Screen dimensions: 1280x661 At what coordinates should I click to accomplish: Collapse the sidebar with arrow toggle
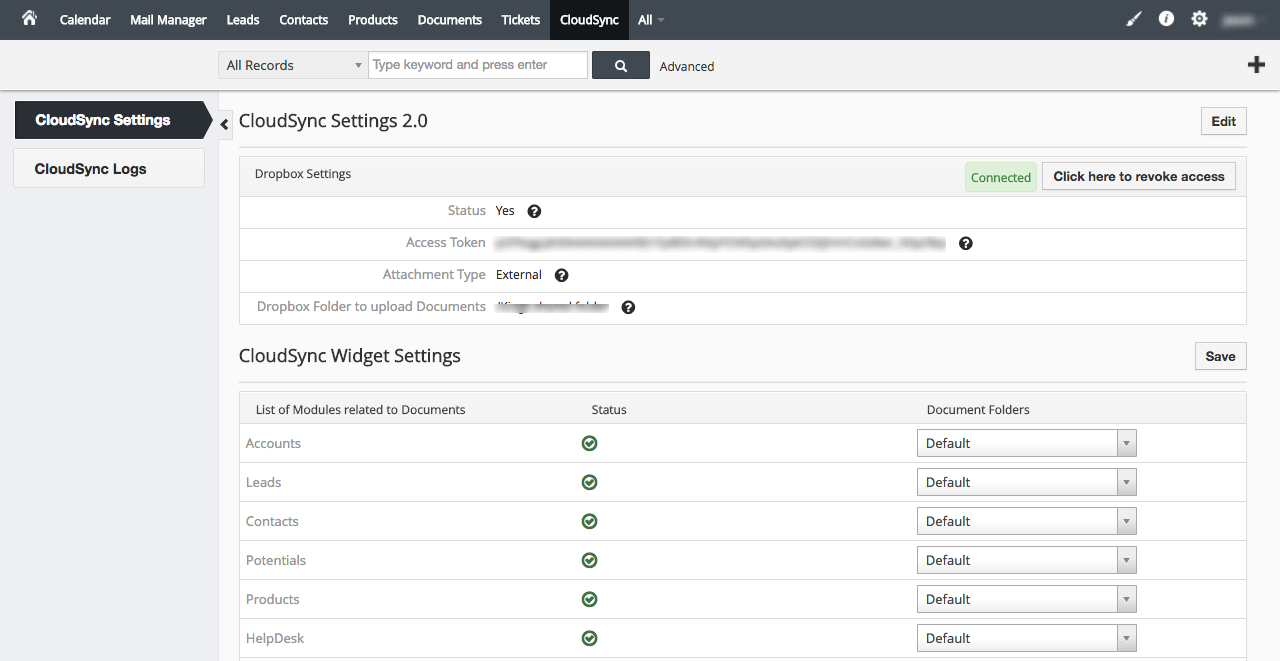(225, 124)
